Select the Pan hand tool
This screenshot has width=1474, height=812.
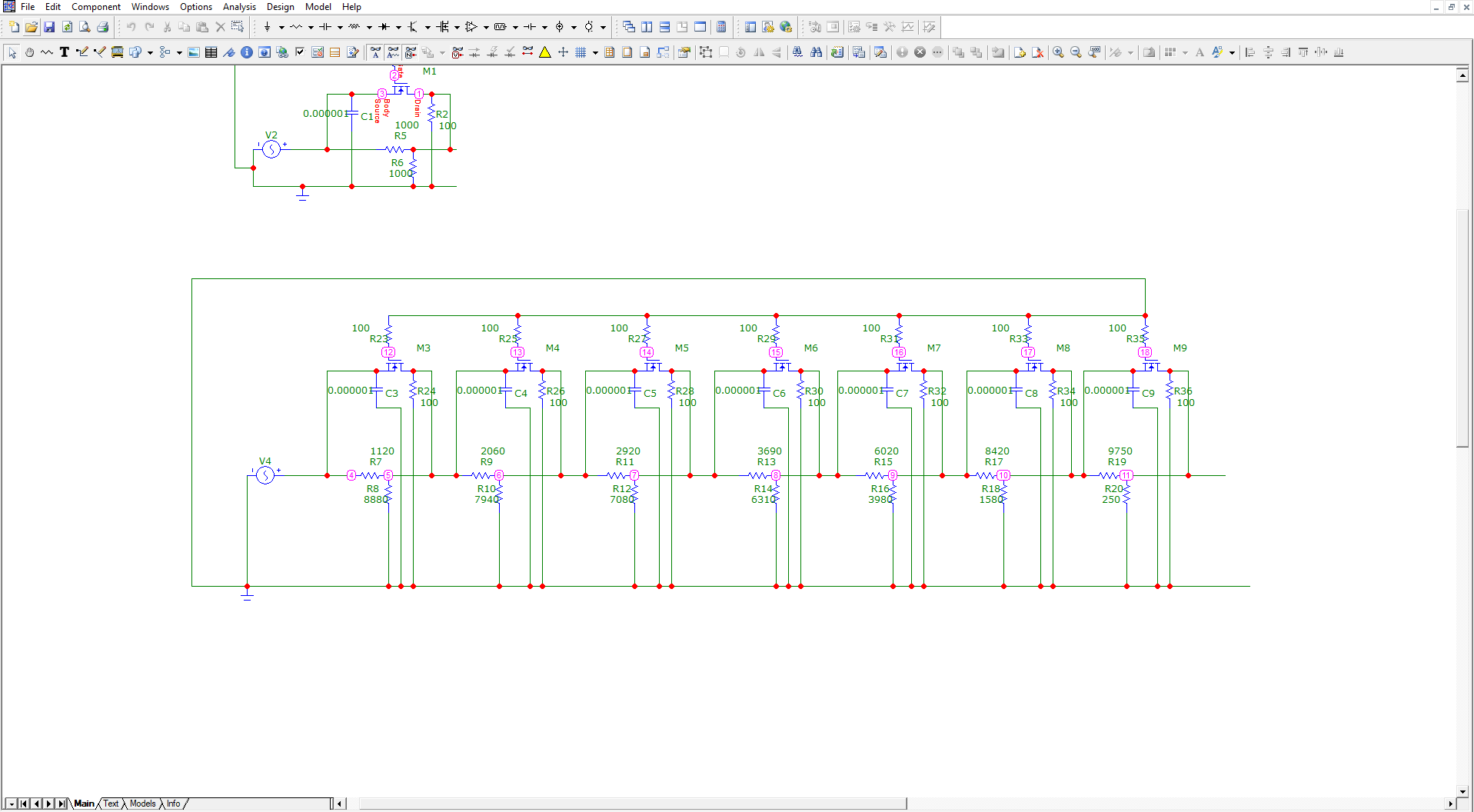tap(29, 52)
